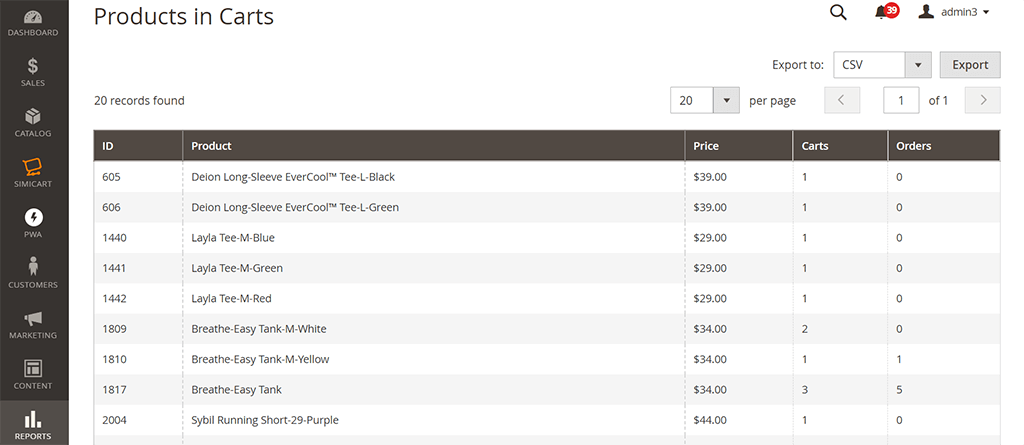Click the current page number field
Viewport: 1024px width, 445px height.
pyautogui.click(x=901, y=100)
